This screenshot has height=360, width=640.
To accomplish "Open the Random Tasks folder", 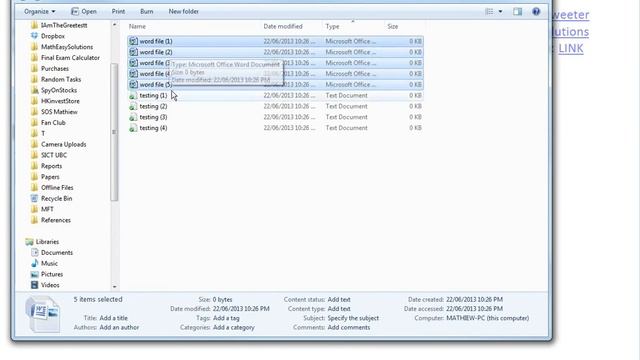I will [61, 79].
